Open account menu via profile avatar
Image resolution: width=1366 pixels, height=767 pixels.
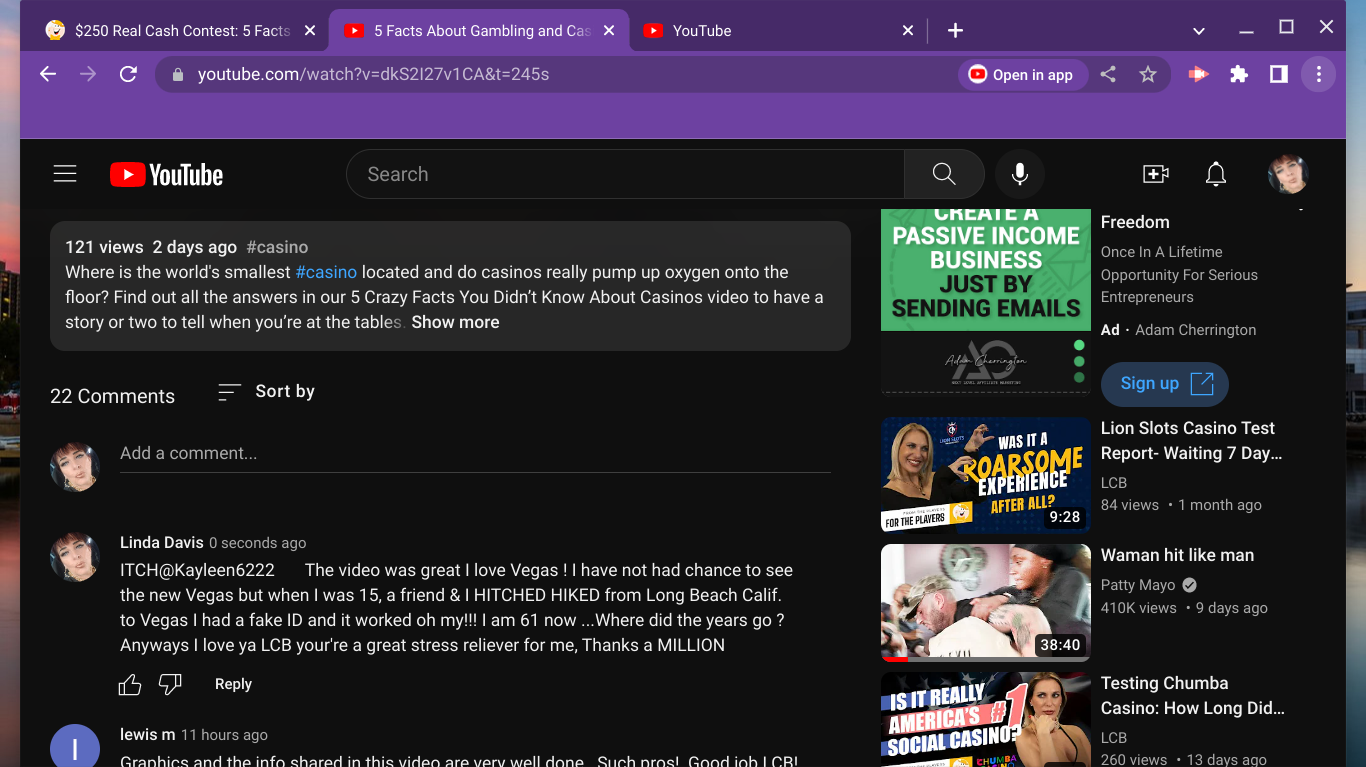coord(1288,174)
